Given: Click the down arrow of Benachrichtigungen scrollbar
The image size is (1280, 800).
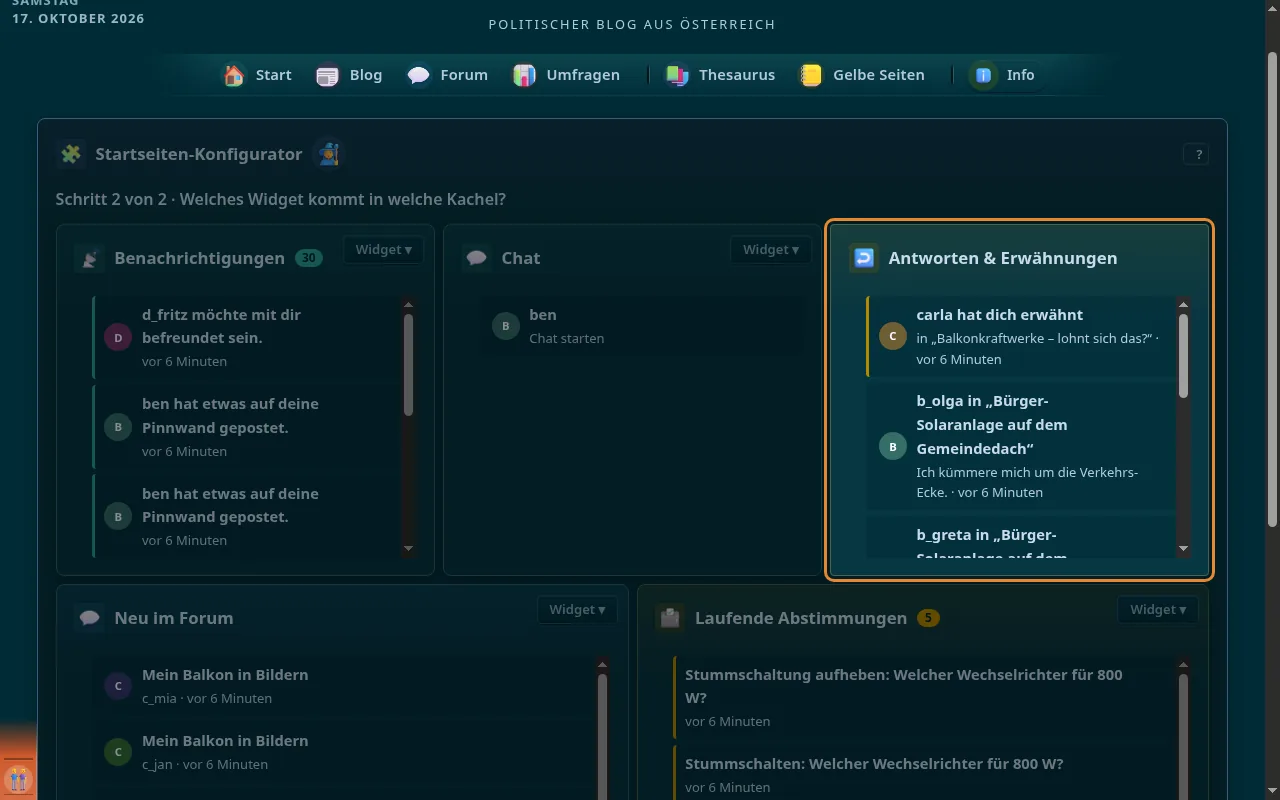Looking at the screenshot, I should point(408,548).
